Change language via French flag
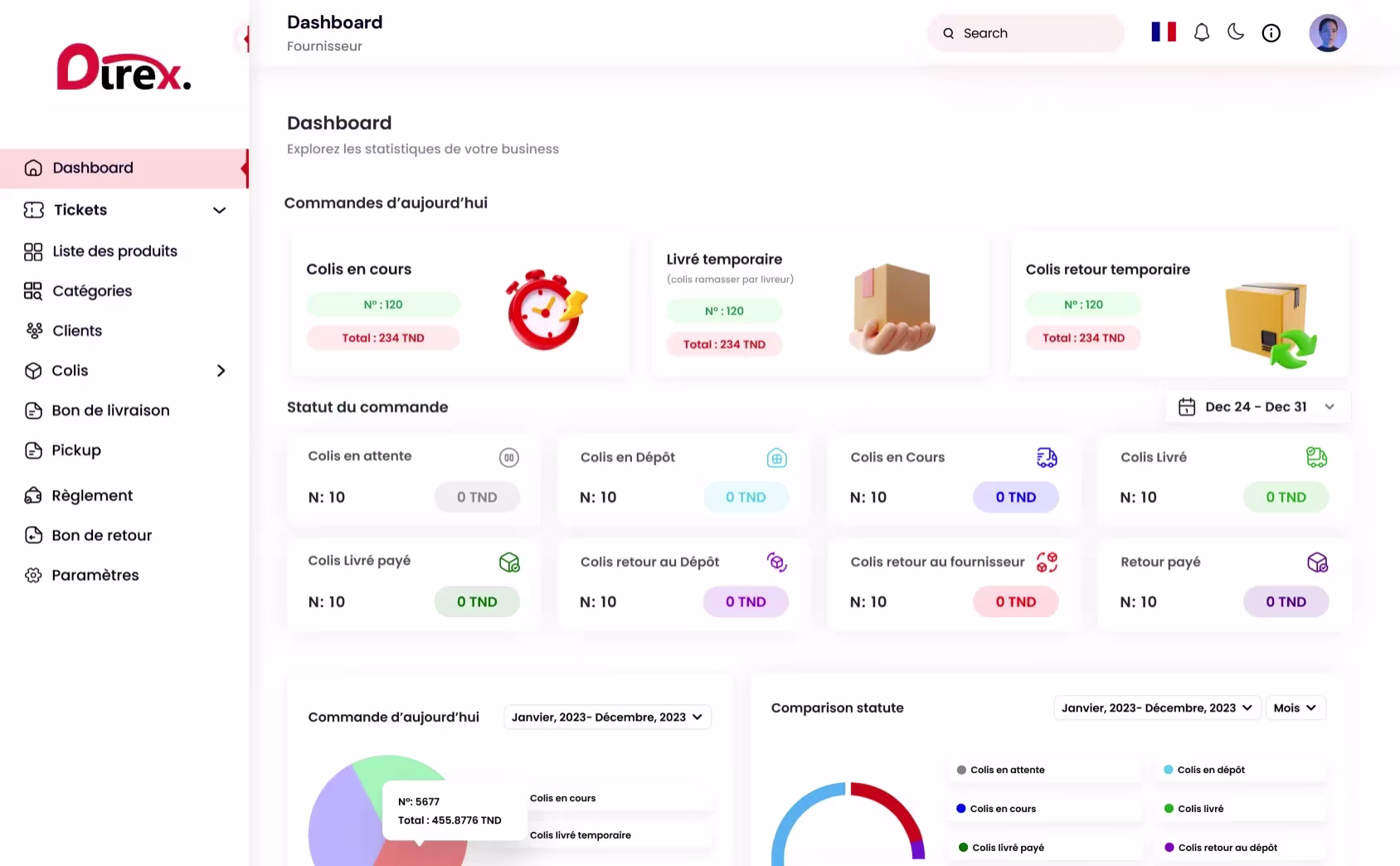This screenshot has width=1400, height=866. pos(1164,32)
